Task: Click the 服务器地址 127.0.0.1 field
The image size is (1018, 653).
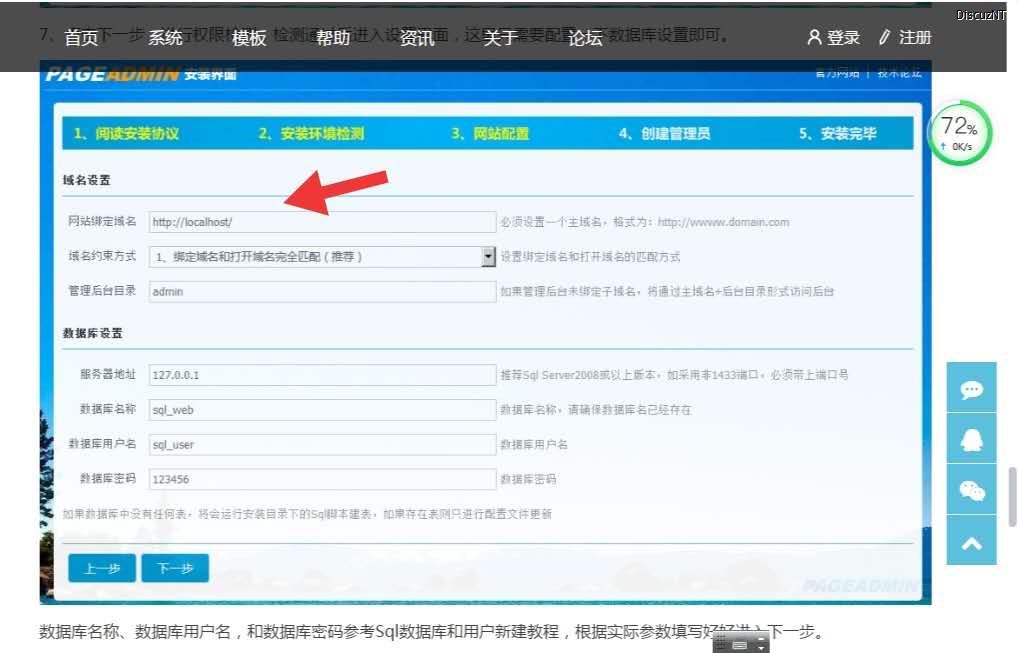Action: 322,375
